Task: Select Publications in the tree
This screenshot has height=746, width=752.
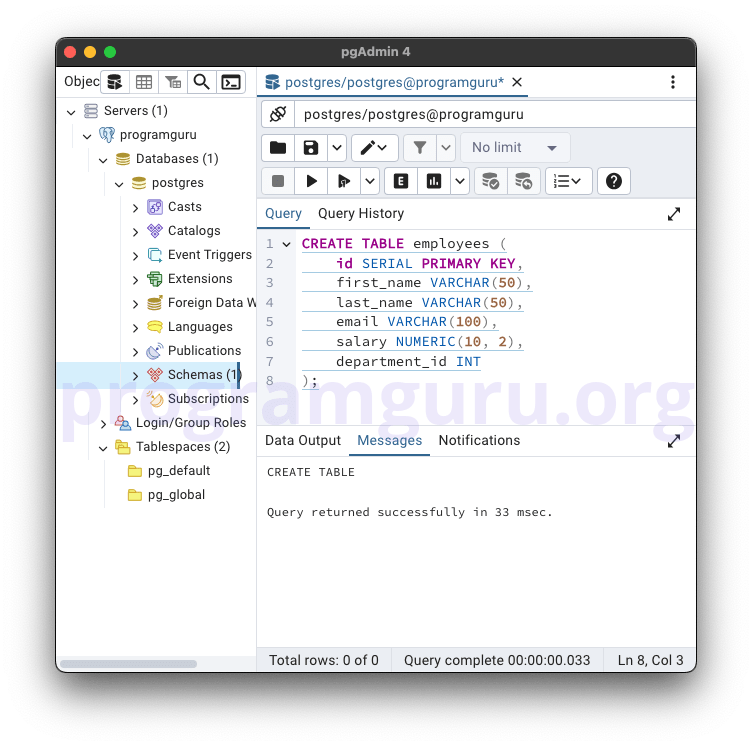Action: (x=204, y=351)
